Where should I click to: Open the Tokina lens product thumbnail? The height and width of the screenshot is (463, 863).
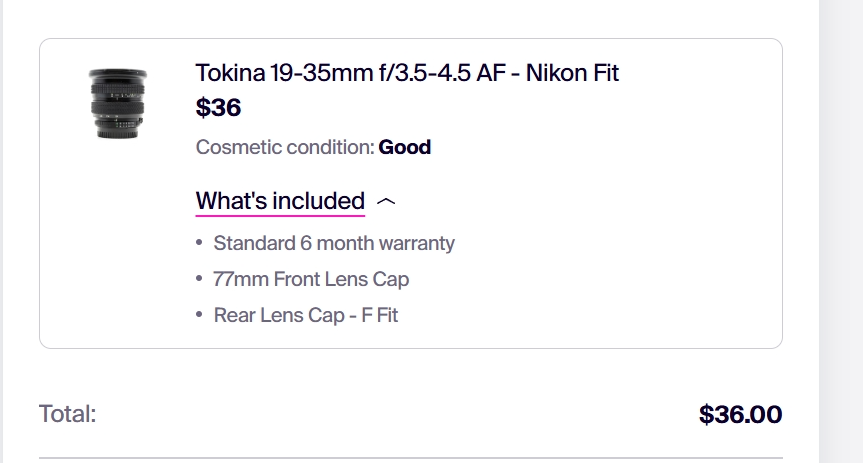coord(118,104)
